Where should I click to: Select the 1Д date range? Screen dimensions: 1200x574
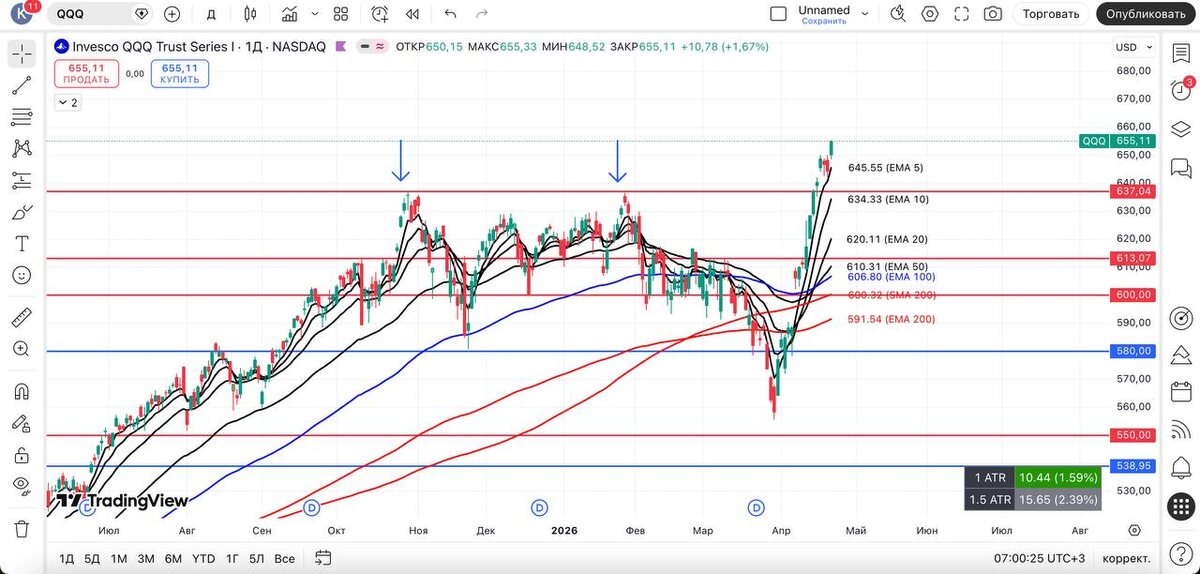[67, 558]
